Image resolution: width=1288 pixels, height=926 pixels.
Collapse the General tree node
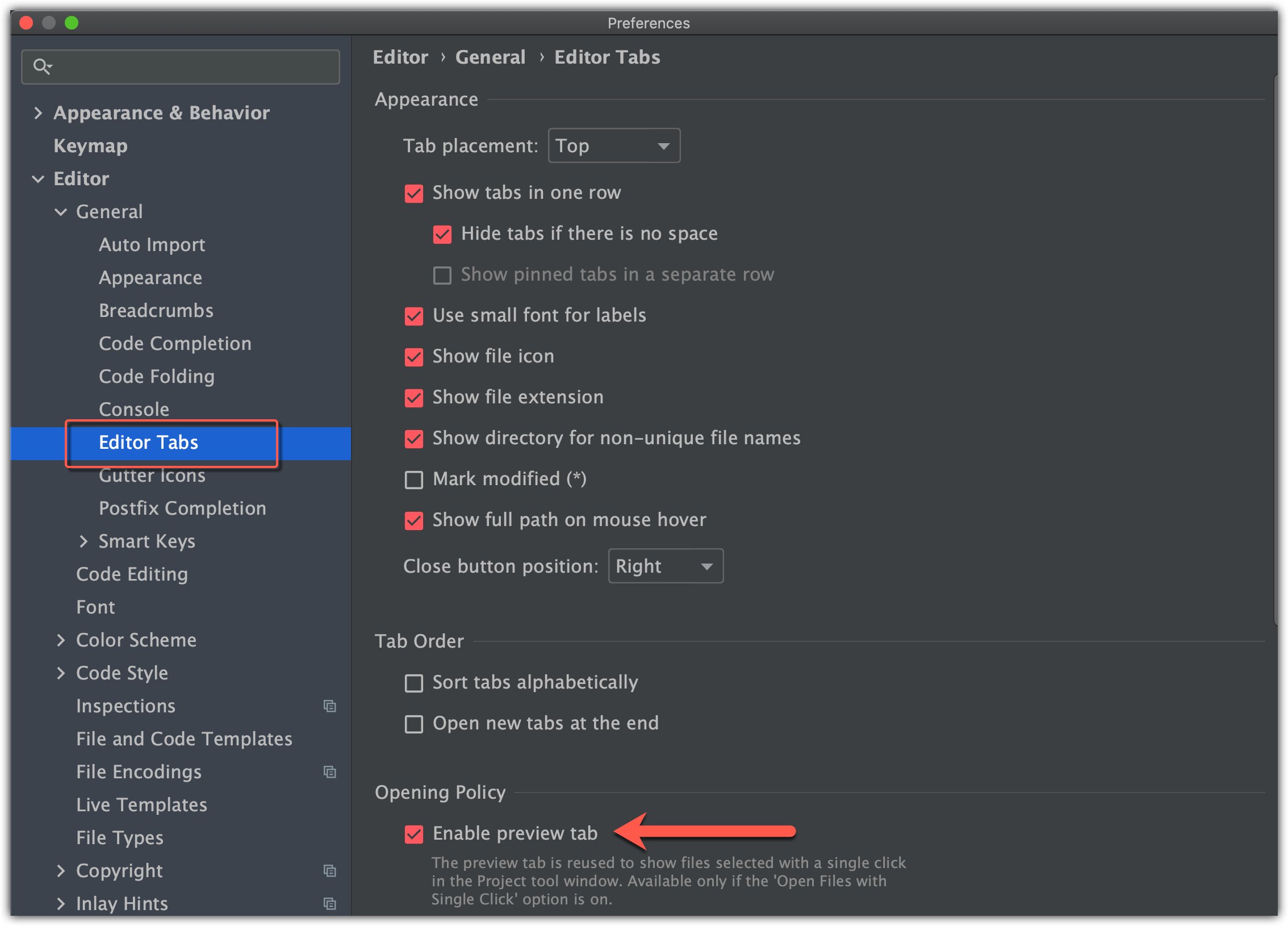coord(61,212)
